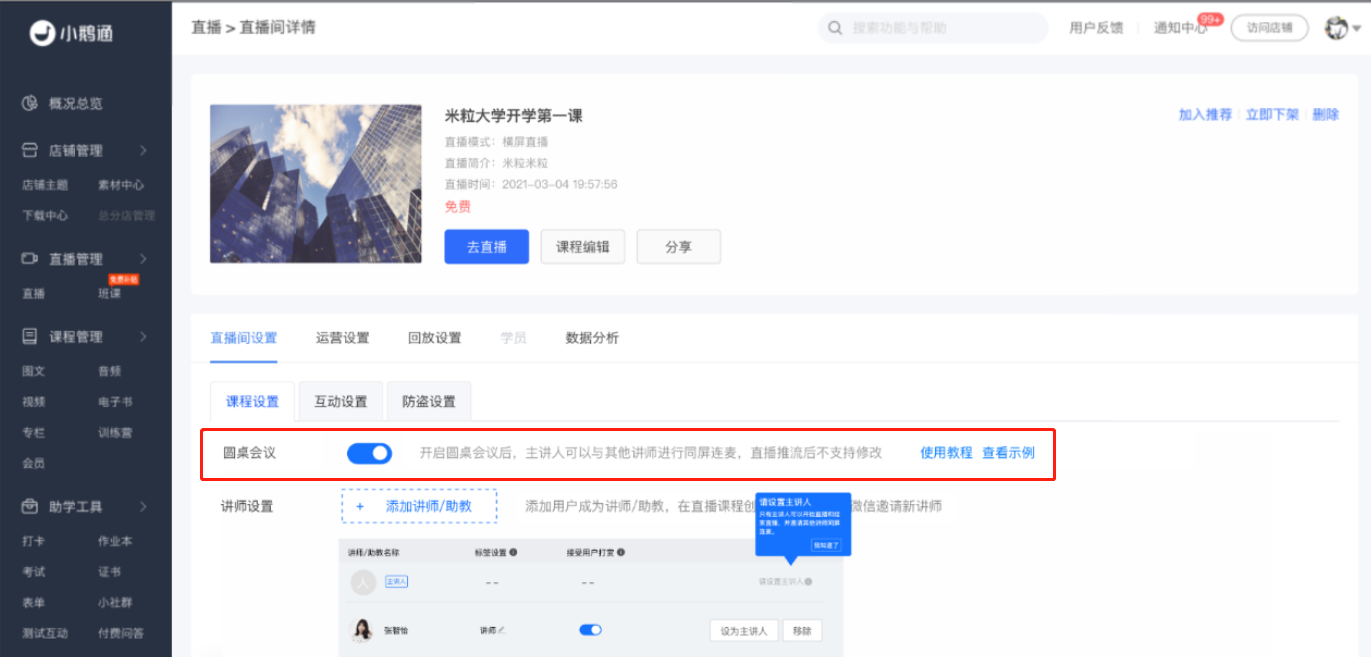Viewport: 1371px width, 657px height.
Task: Click the 访问店铺 button
Action: [1269, 28]
